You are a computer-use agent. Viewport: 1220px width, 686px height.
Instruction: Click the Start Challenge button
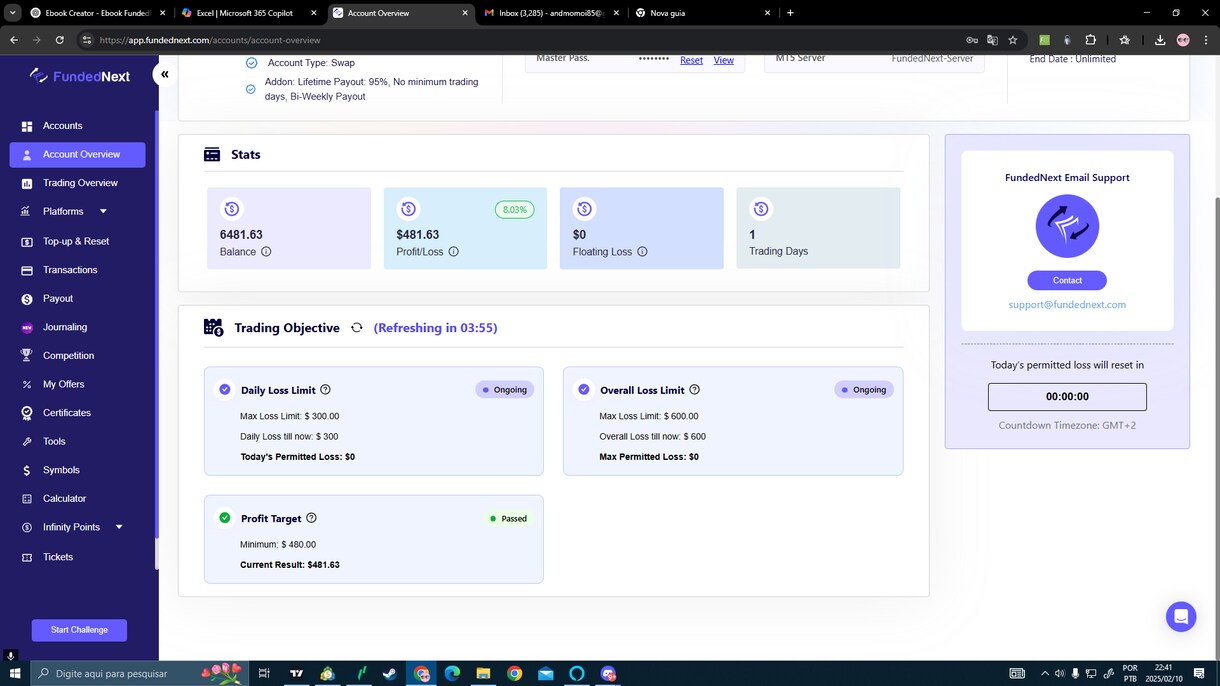pyautogui.click(x=79, y=630)
